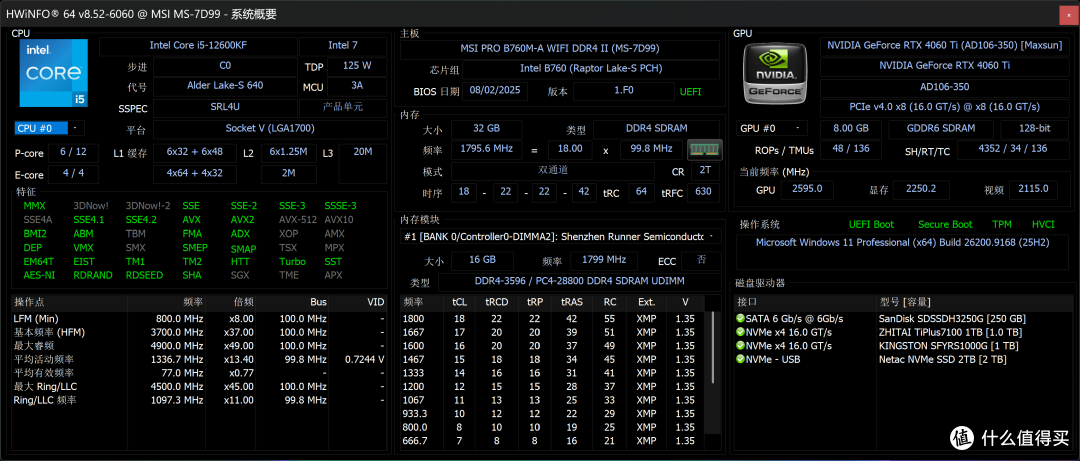
Task: Click the 1097.3 MHz Ring/LLC frequency
Action: (x=177, y=400)
